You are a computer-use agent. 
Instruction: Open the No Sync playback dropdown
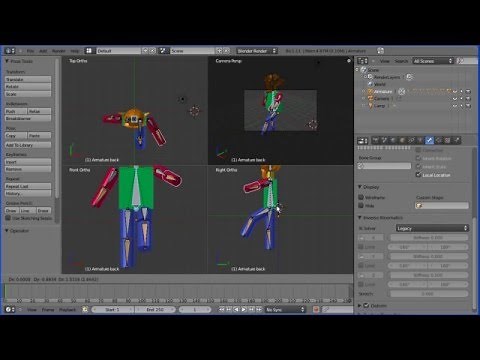coord(285,310)
